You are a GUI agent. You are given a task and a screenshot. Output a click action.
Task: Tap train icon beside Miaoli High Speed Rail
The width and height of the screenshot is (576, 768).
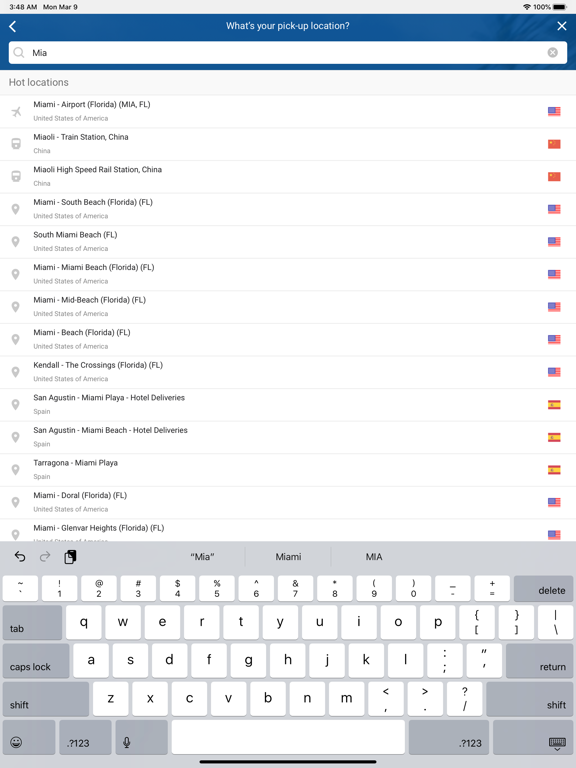[16, 176]
